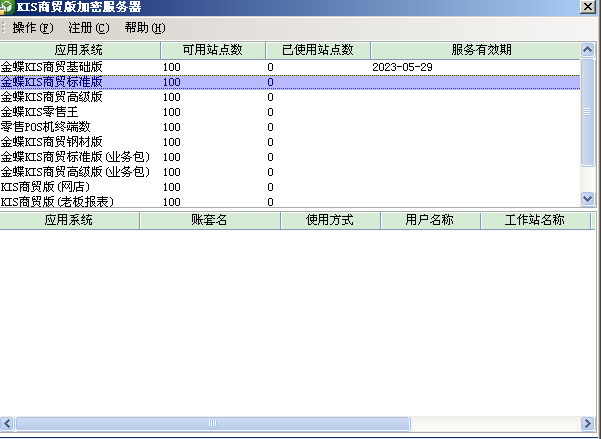Open the 操作(F) menu
Viewport: 601px width, 439px height.
coord(33,28)
